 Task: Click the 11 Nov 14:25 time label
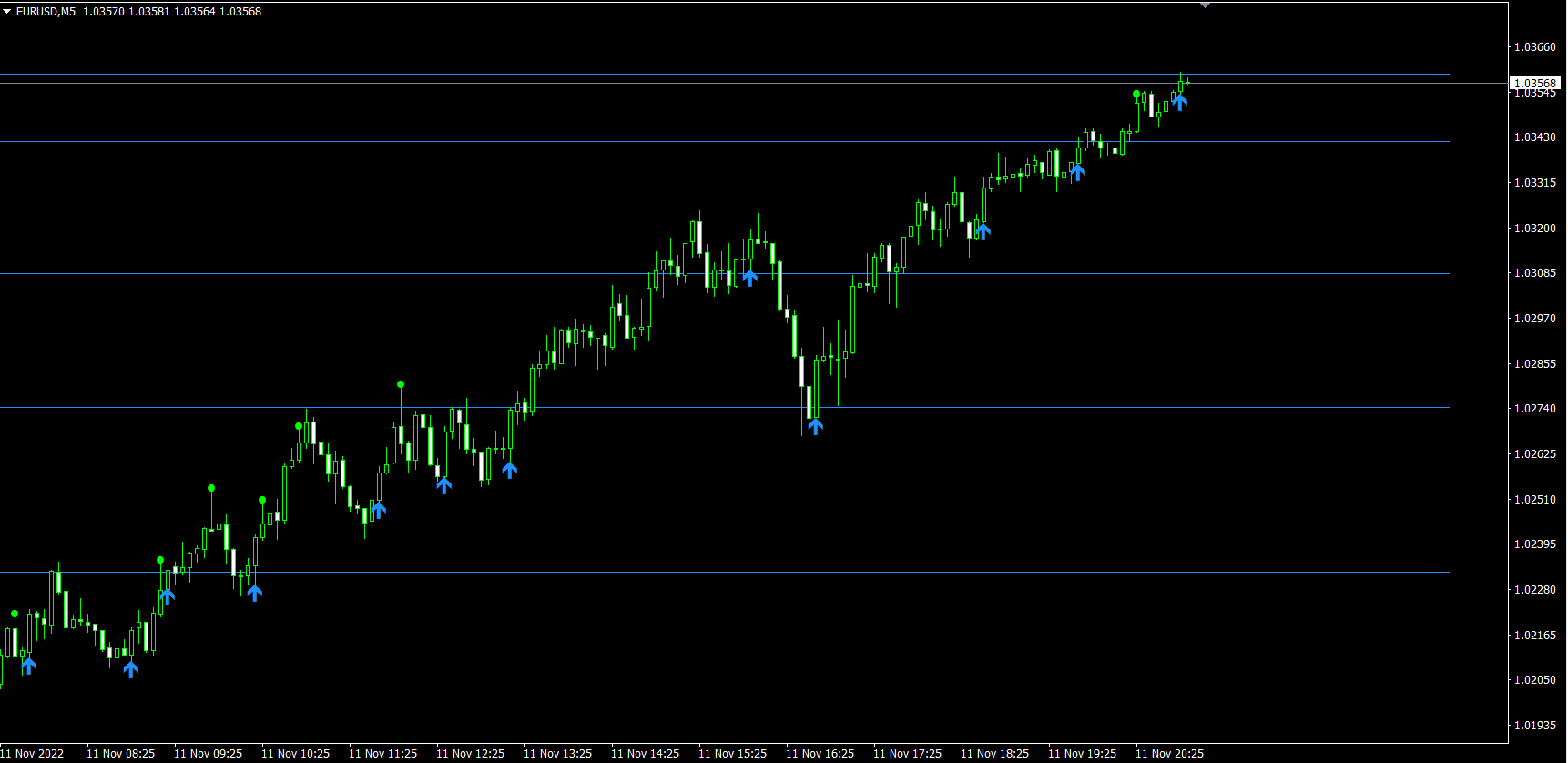pos(646,754)
